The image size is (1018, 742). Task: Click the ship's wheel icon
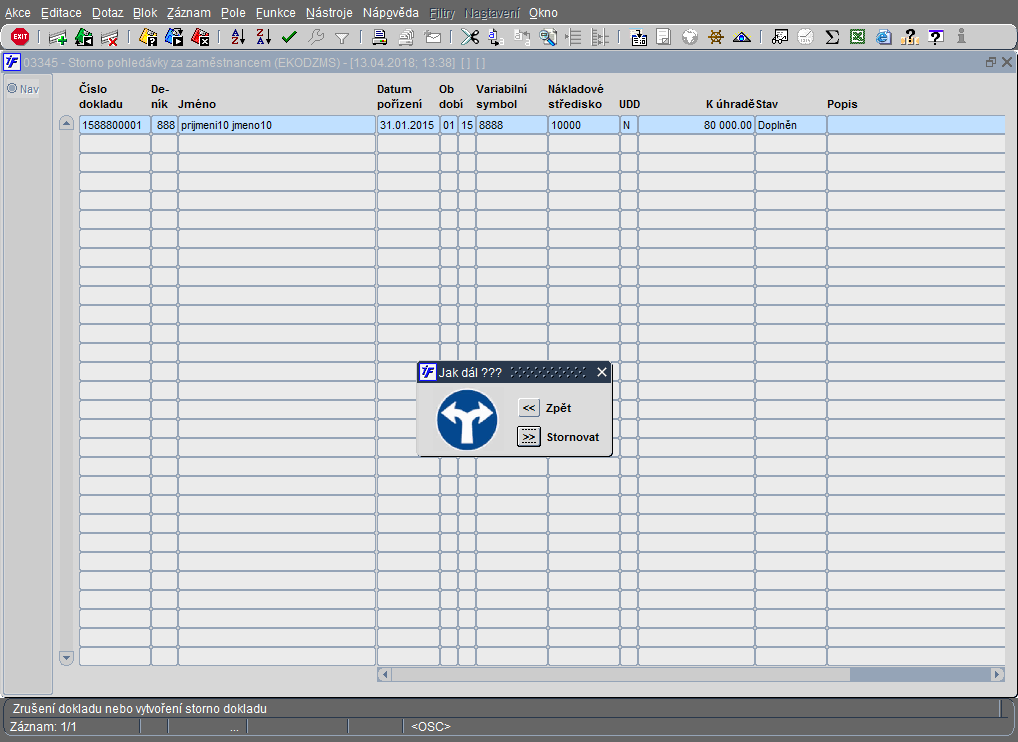715,37
